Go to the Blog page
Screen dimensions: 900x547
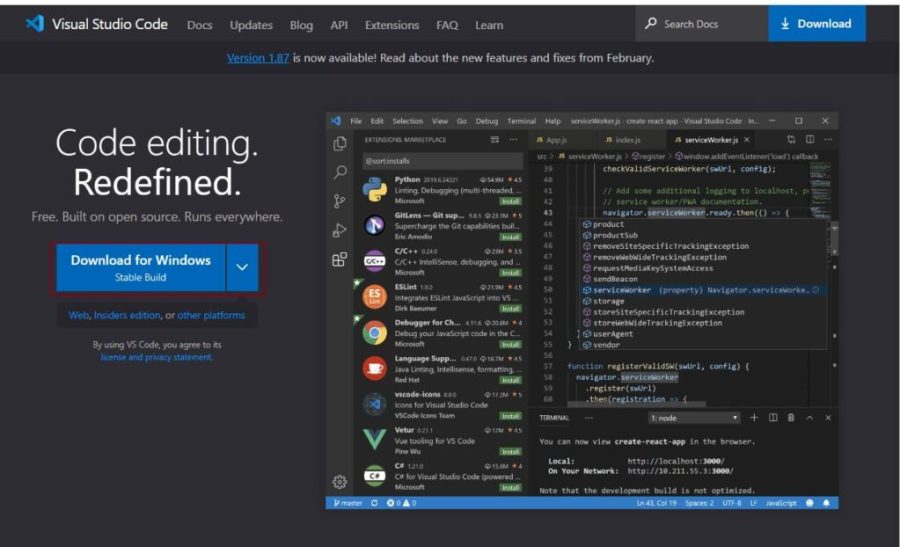(x=301, y=25)
